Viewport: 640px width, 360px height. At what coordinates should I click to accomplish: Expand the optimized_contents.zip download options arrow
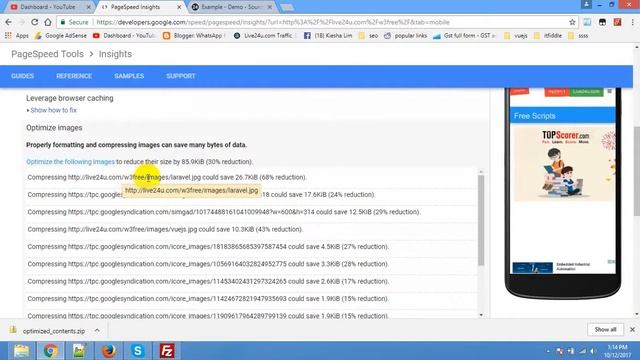97,331
